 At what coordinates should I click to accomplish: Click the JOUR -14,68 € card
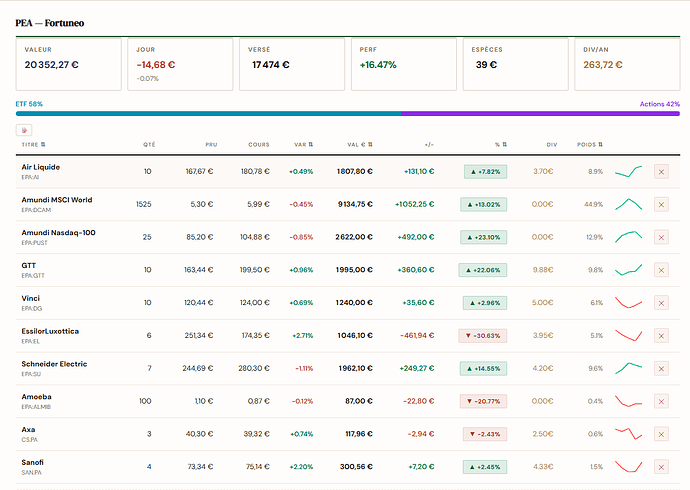(x=180, y=64)
